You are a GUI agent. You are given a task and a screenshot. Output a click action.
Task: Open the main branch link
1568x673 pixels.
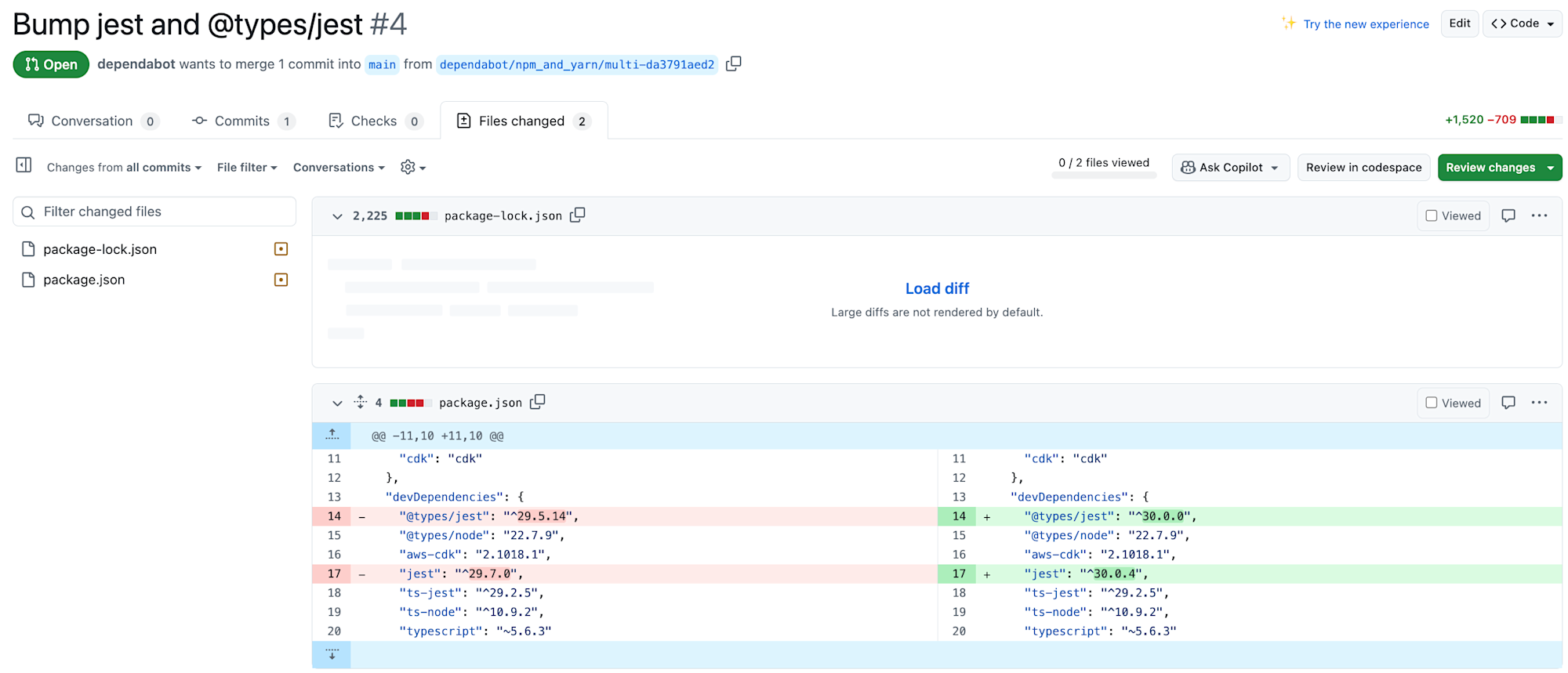tap(383, 64)
